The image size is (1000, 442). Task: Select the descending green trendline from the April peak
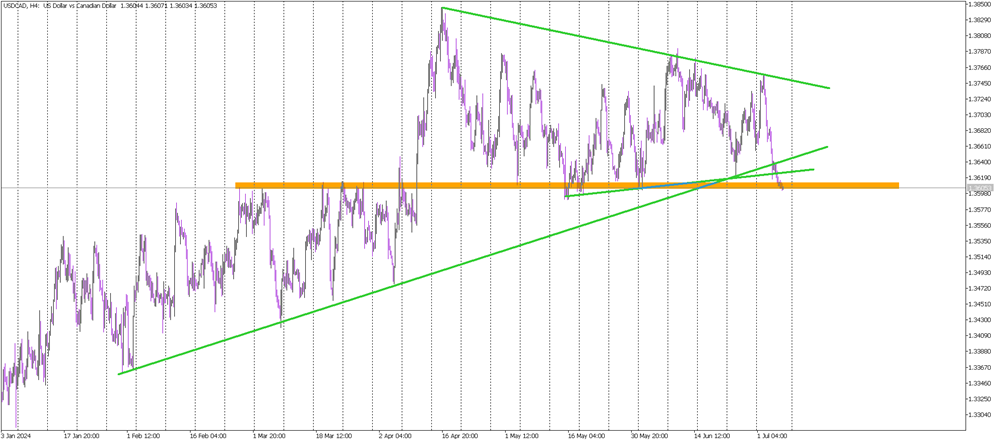[635, 48]
